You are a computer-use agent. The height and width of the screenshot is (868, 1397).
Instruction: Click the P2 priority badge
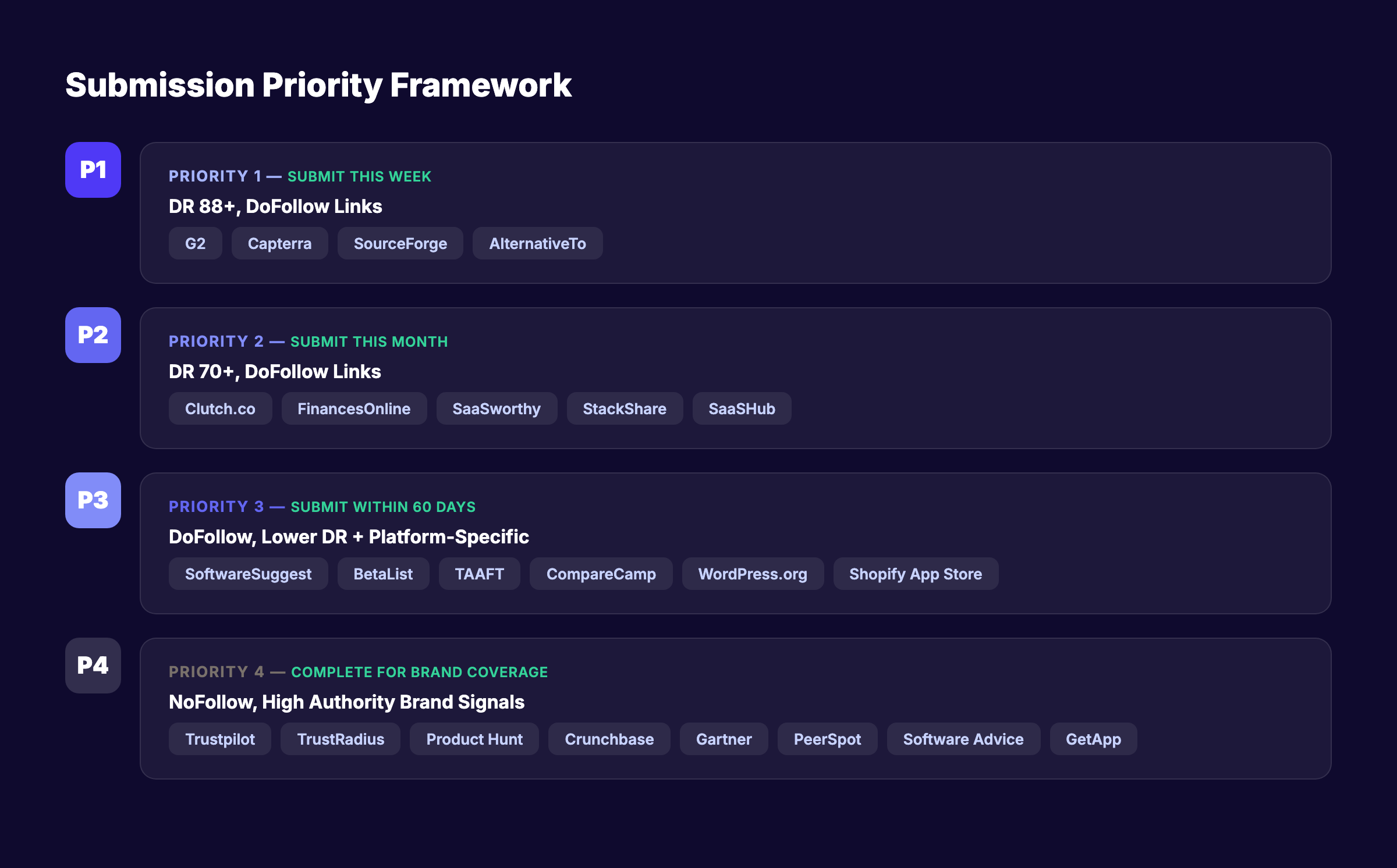[93, 335]
